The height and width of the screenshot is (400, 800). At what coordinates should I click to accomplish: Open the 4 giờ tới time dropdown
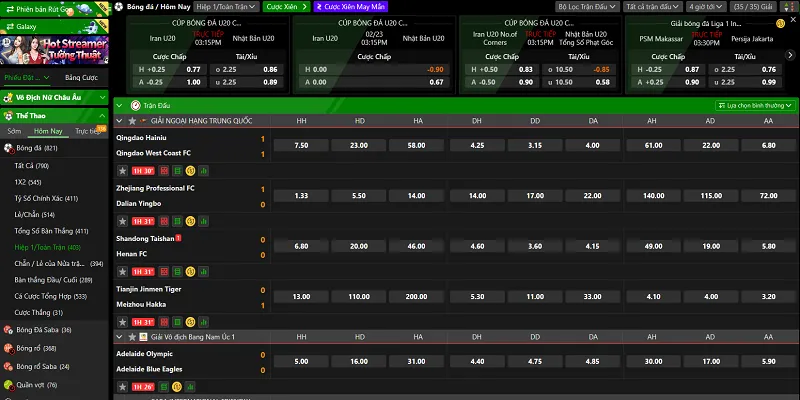point(706,7)
